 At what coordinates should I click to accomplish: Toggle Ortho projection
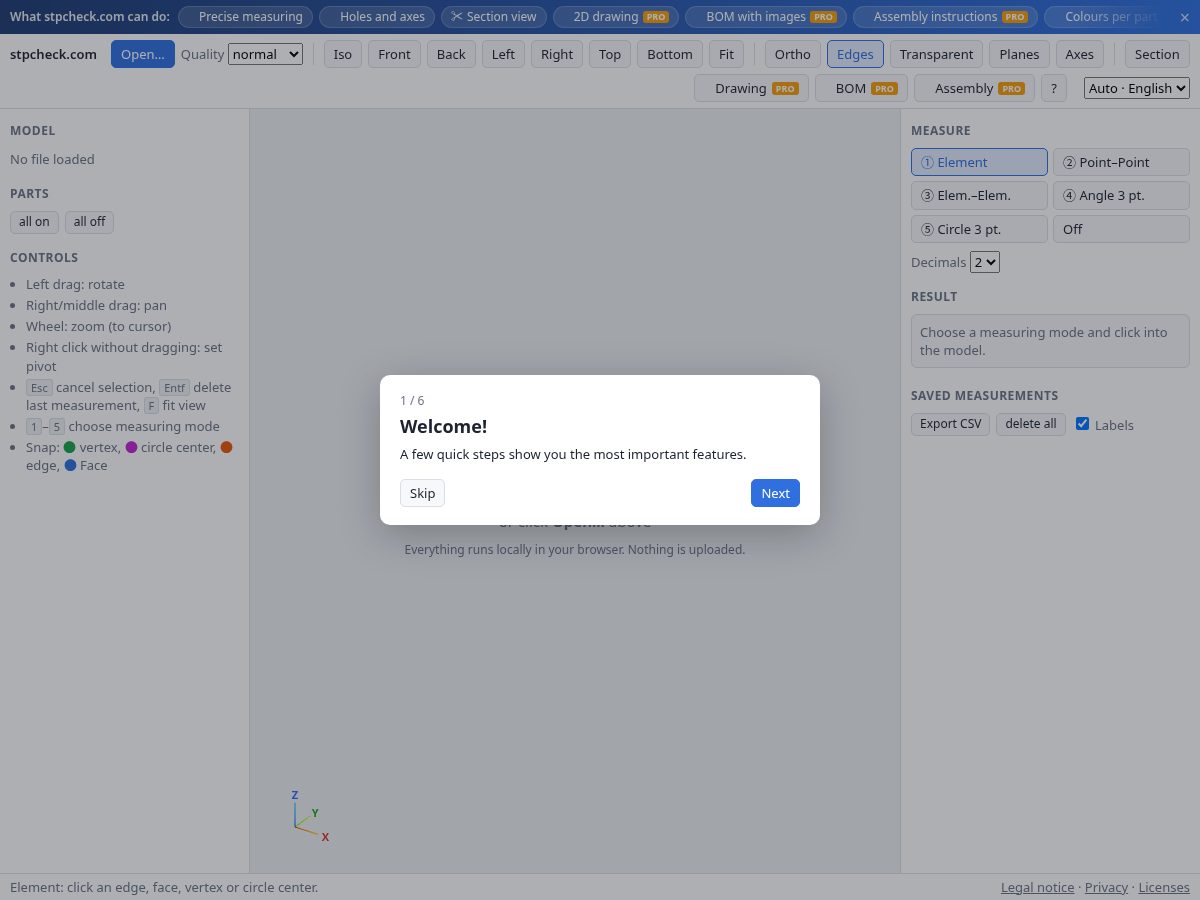[793, 54]
